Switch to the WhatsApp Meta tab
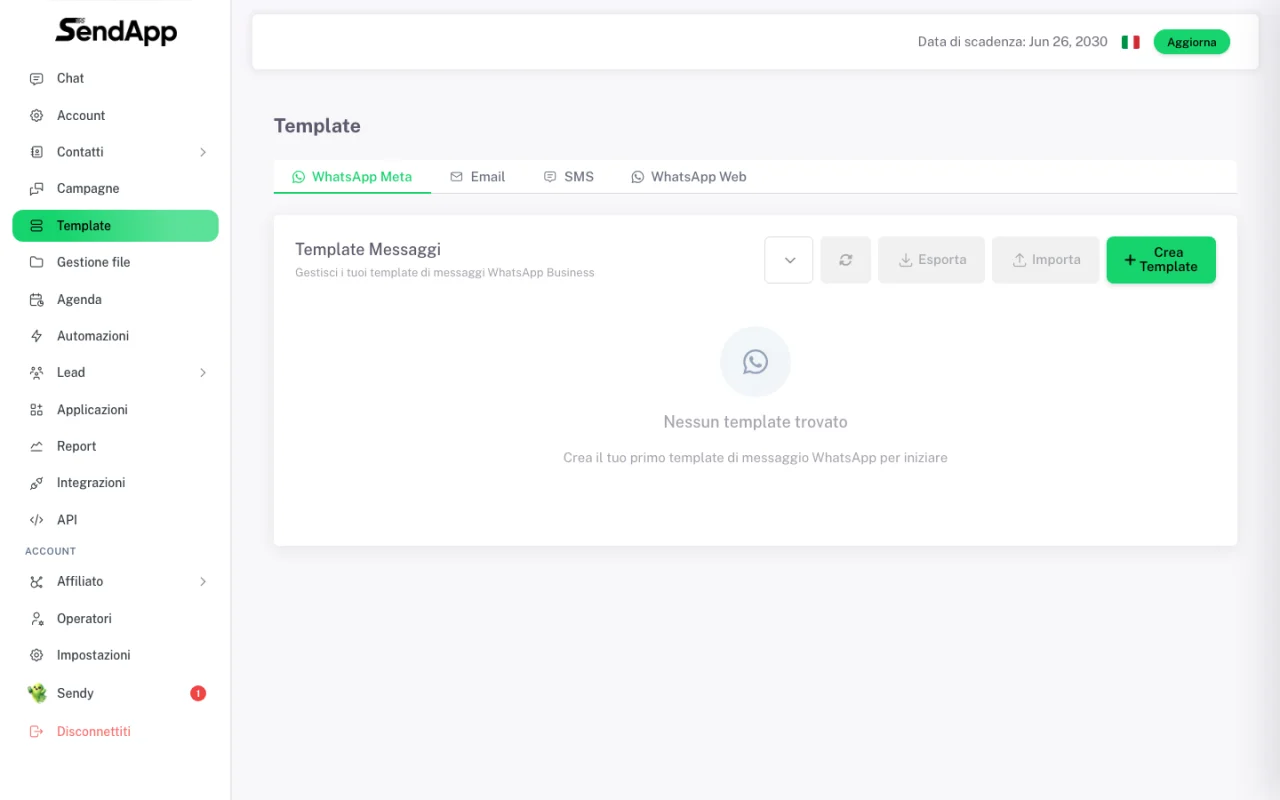 [x=352, y=177]
